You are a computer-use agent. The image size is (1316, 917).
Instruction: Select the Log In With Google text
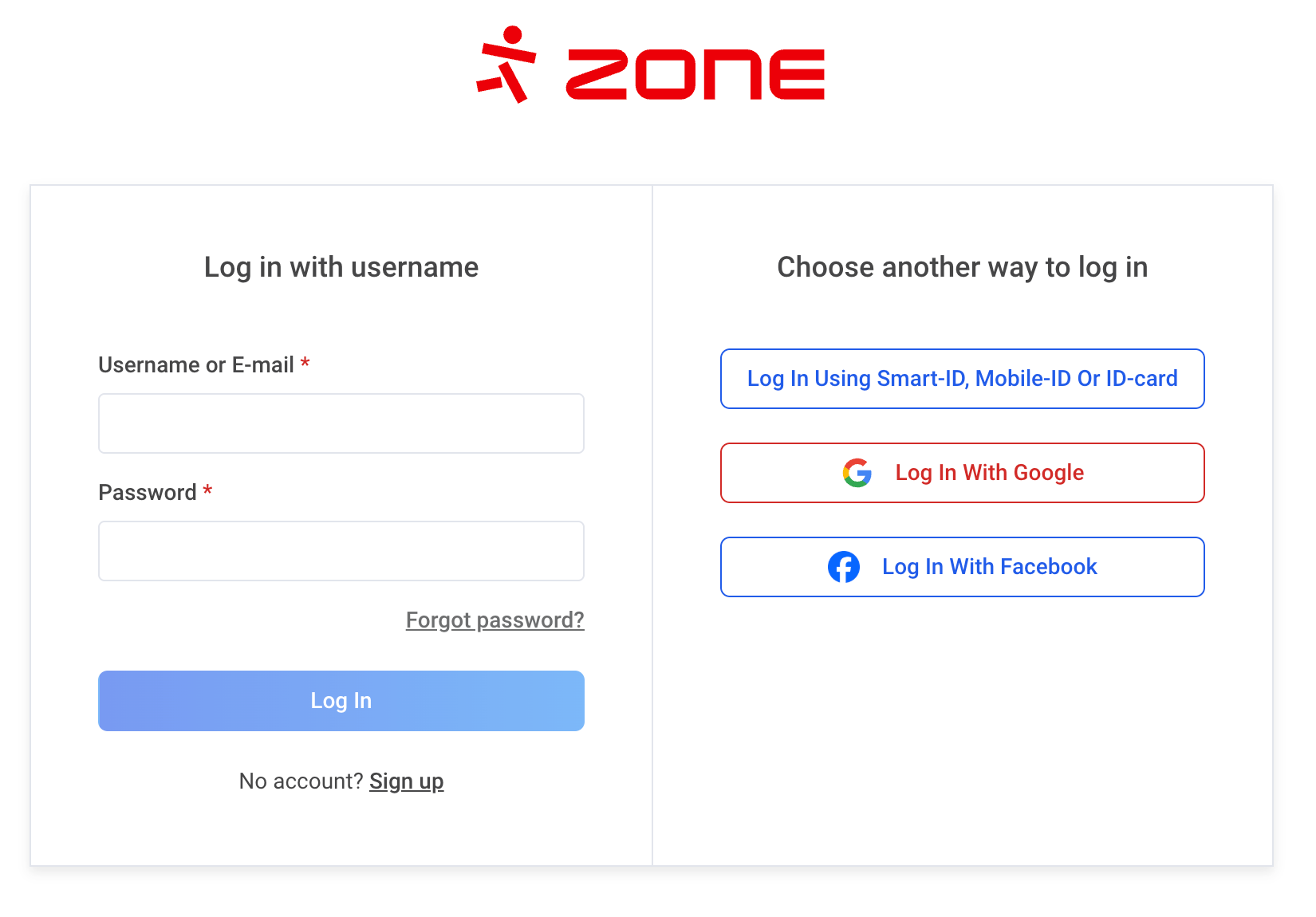[989, 473]
